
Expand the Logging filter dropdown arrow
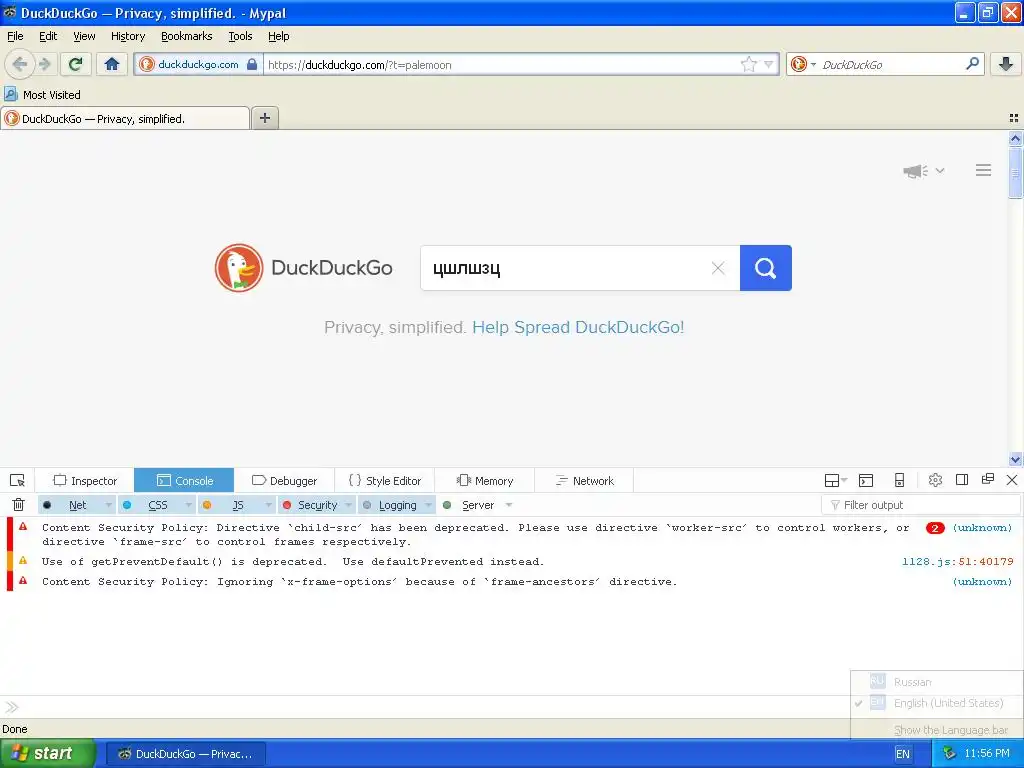428,505
